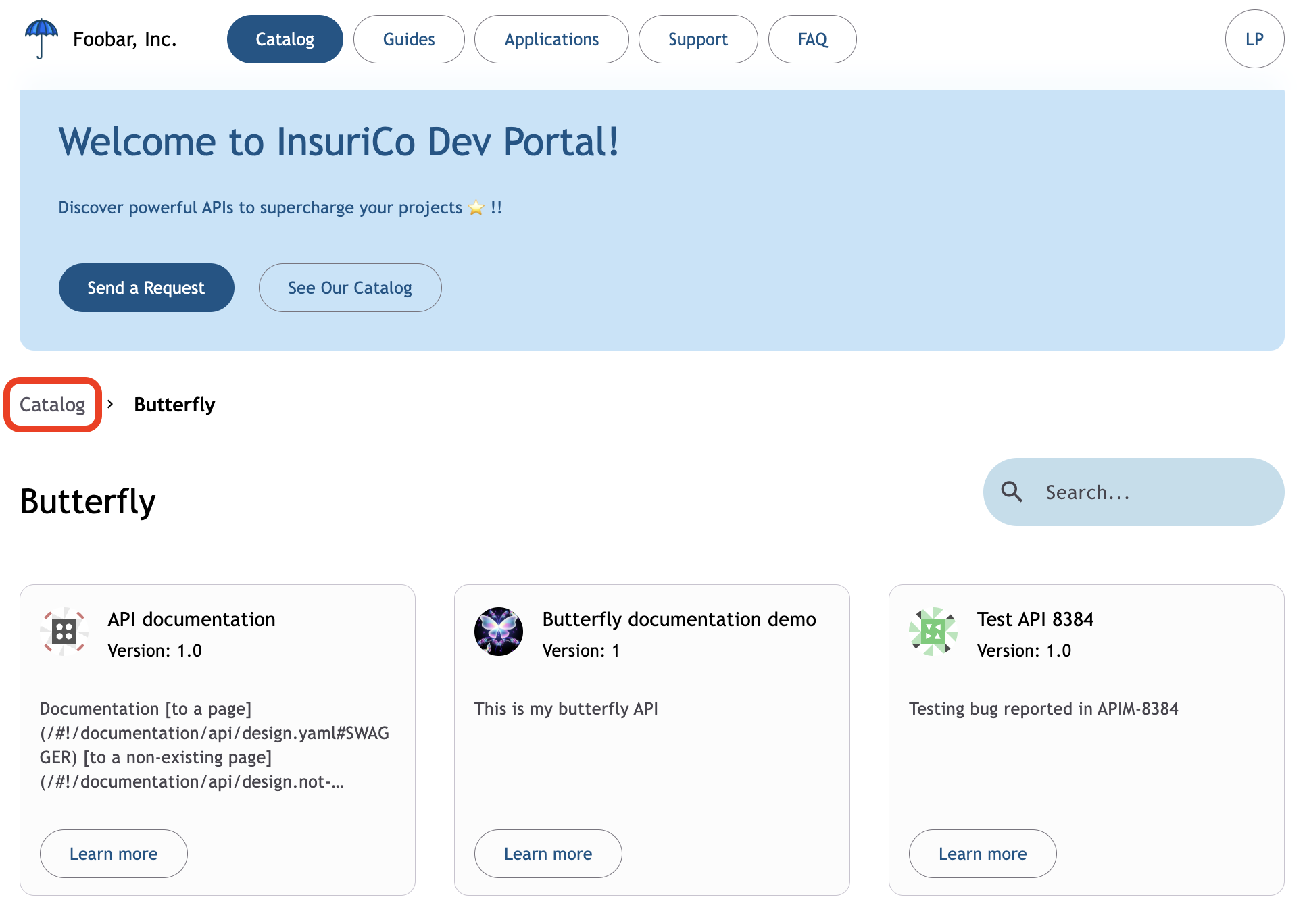Viewport: 1307px width, 924px height.
Task: Click the API documentation card icon
Action: (x=64, y=632)
